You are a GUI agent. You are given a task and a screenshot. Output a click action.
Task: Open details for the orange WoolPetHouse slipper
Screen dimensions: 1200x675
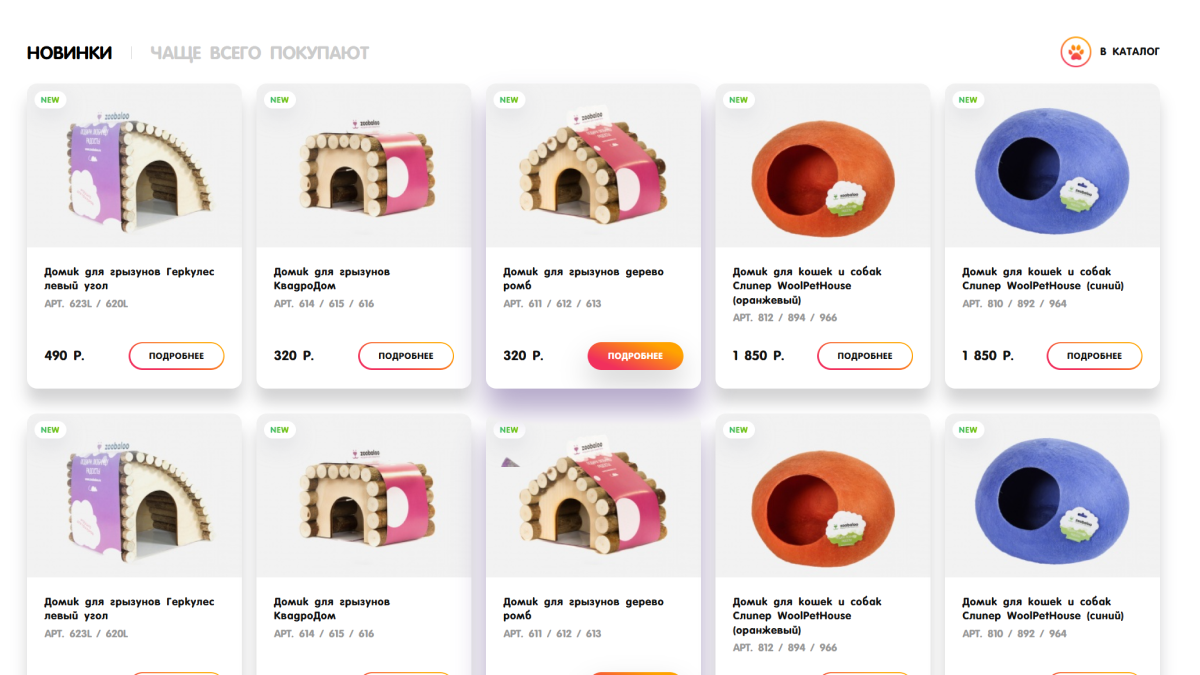(x=864, y=356)
